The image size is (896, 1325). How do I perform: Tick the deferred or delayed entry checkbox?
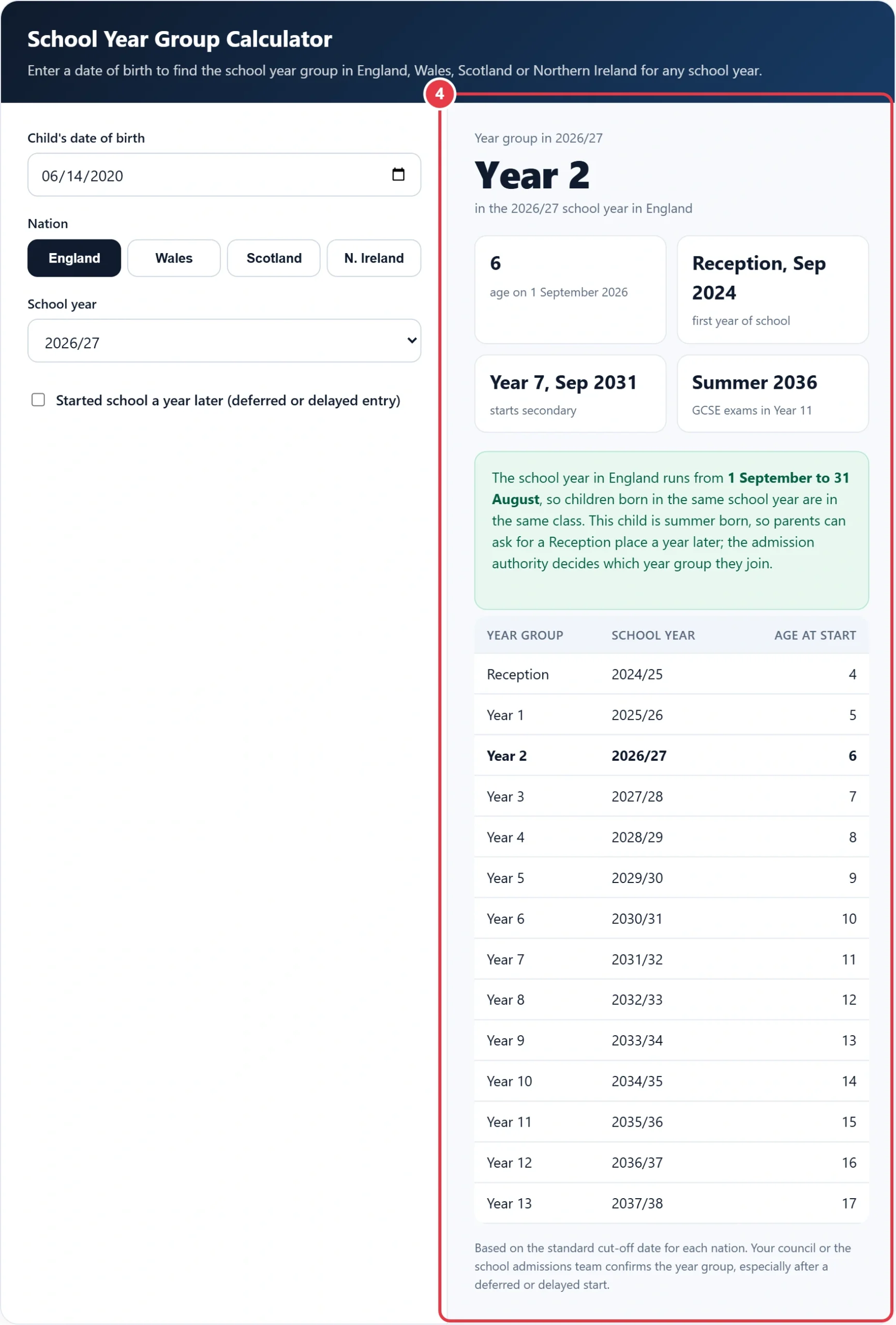pos(38,400)
